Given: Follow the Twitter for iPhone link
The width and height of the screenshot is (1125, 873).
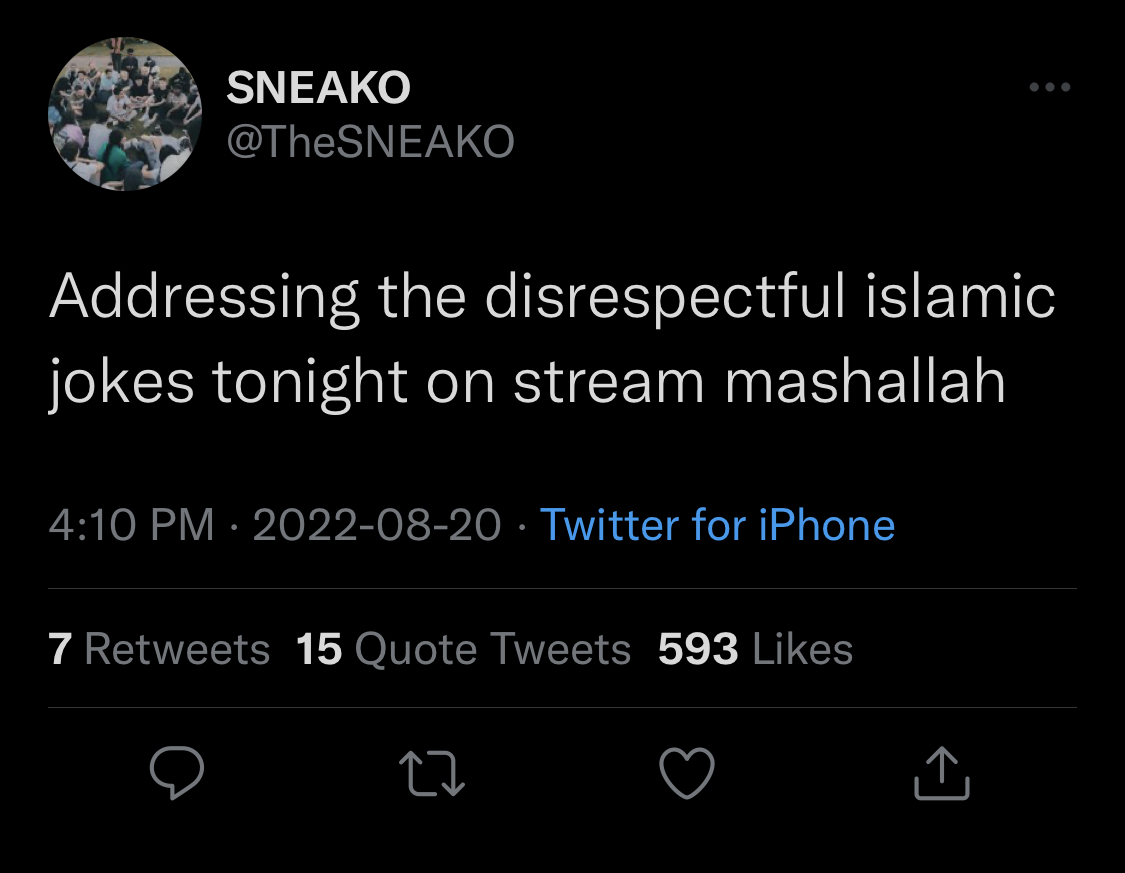Looking at the screenshot, I should (x=717, y=524).
